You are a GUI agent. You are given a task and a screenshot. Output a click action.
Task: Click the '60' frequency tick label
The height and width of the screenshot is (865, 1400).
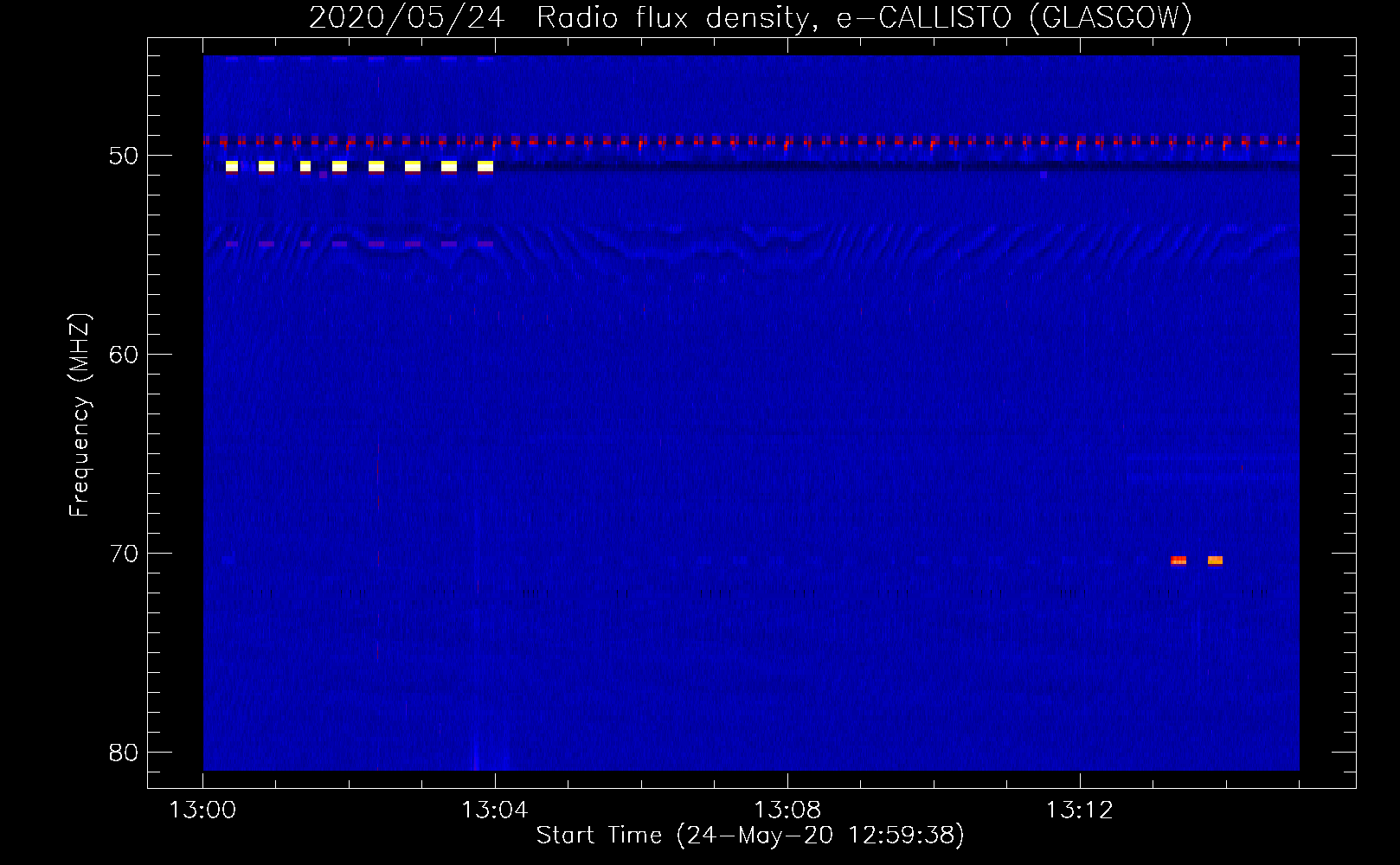coord(124,355)
